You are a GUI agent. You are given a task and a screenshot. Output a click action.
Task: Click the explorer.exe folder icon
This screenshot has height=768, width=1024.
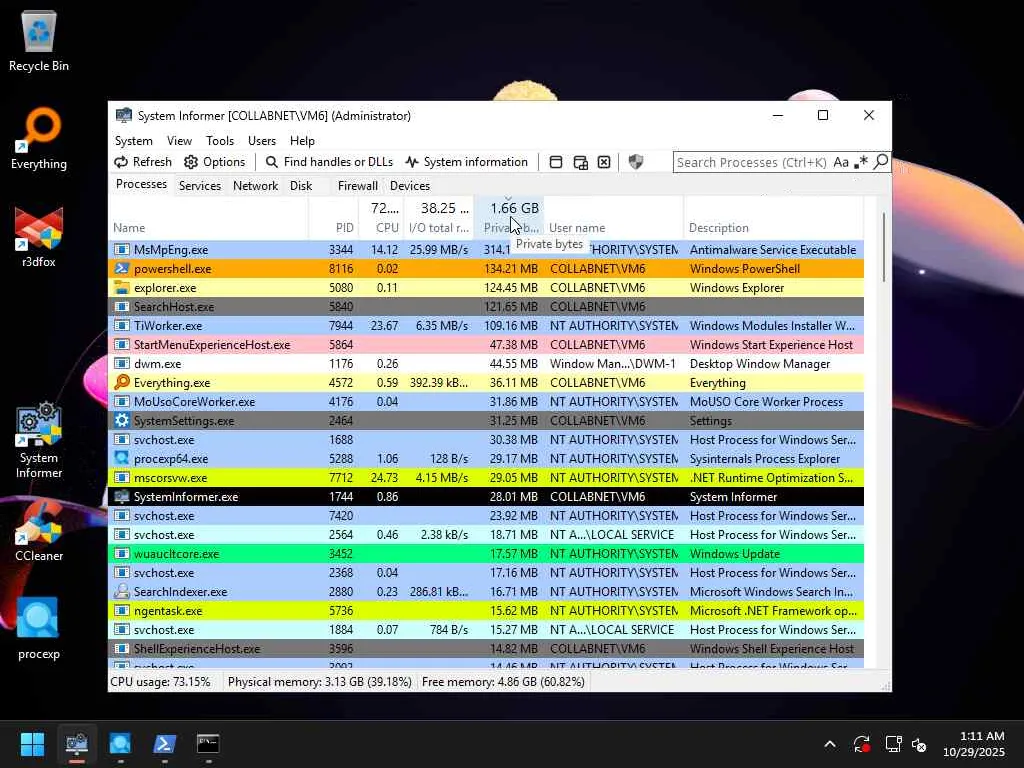coord(121,287)
